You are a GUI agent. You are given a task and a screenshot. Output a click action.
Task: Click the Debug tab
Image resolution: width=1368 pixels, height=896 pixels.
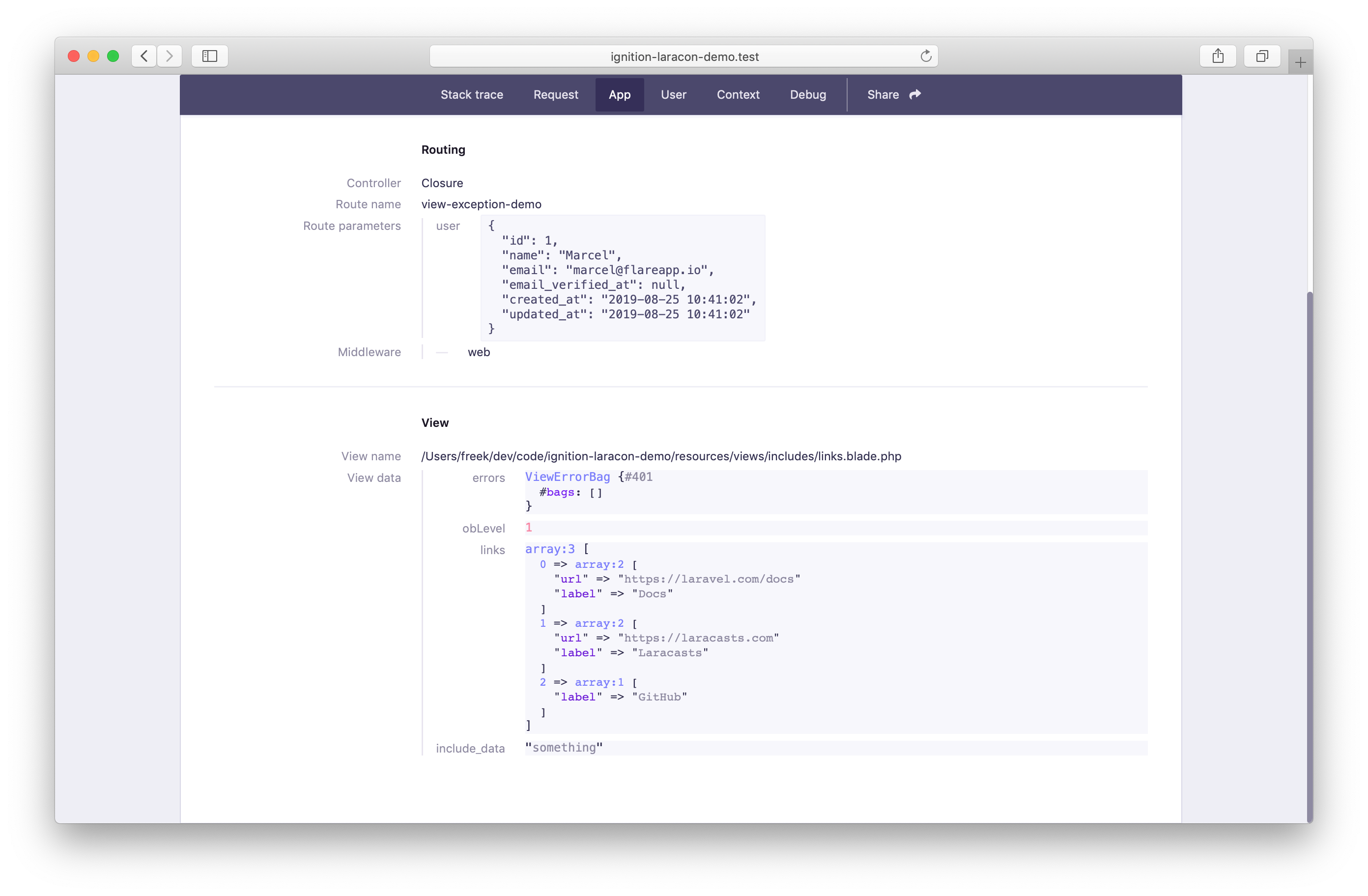(807, 94)
